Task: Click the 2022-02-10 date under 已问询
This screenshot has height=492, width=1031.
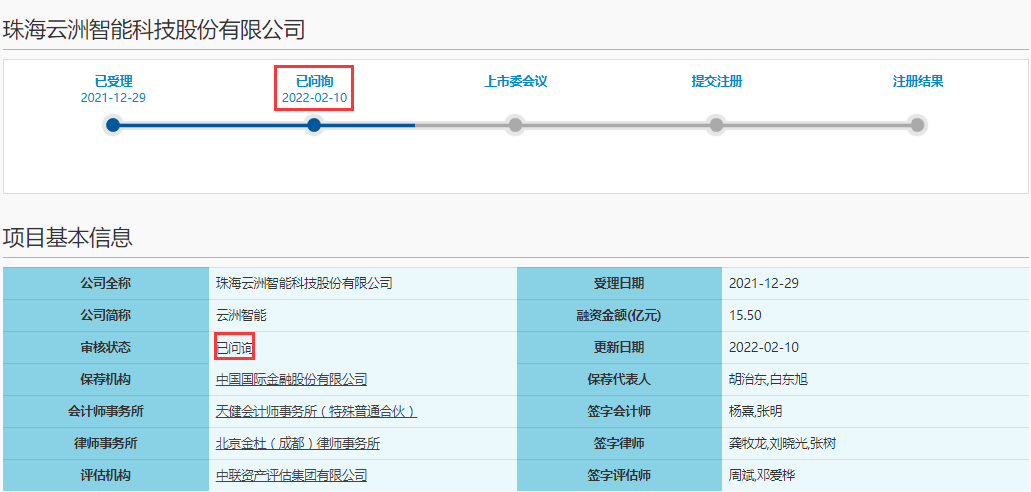Action: click(314, 98)
